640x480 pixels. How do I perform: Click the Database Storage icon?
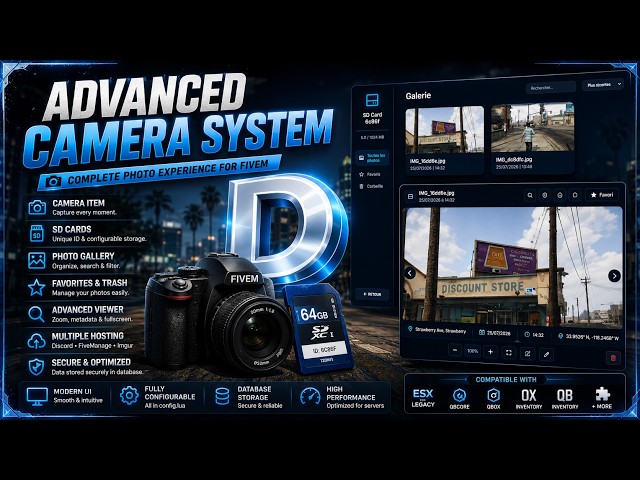222,396
